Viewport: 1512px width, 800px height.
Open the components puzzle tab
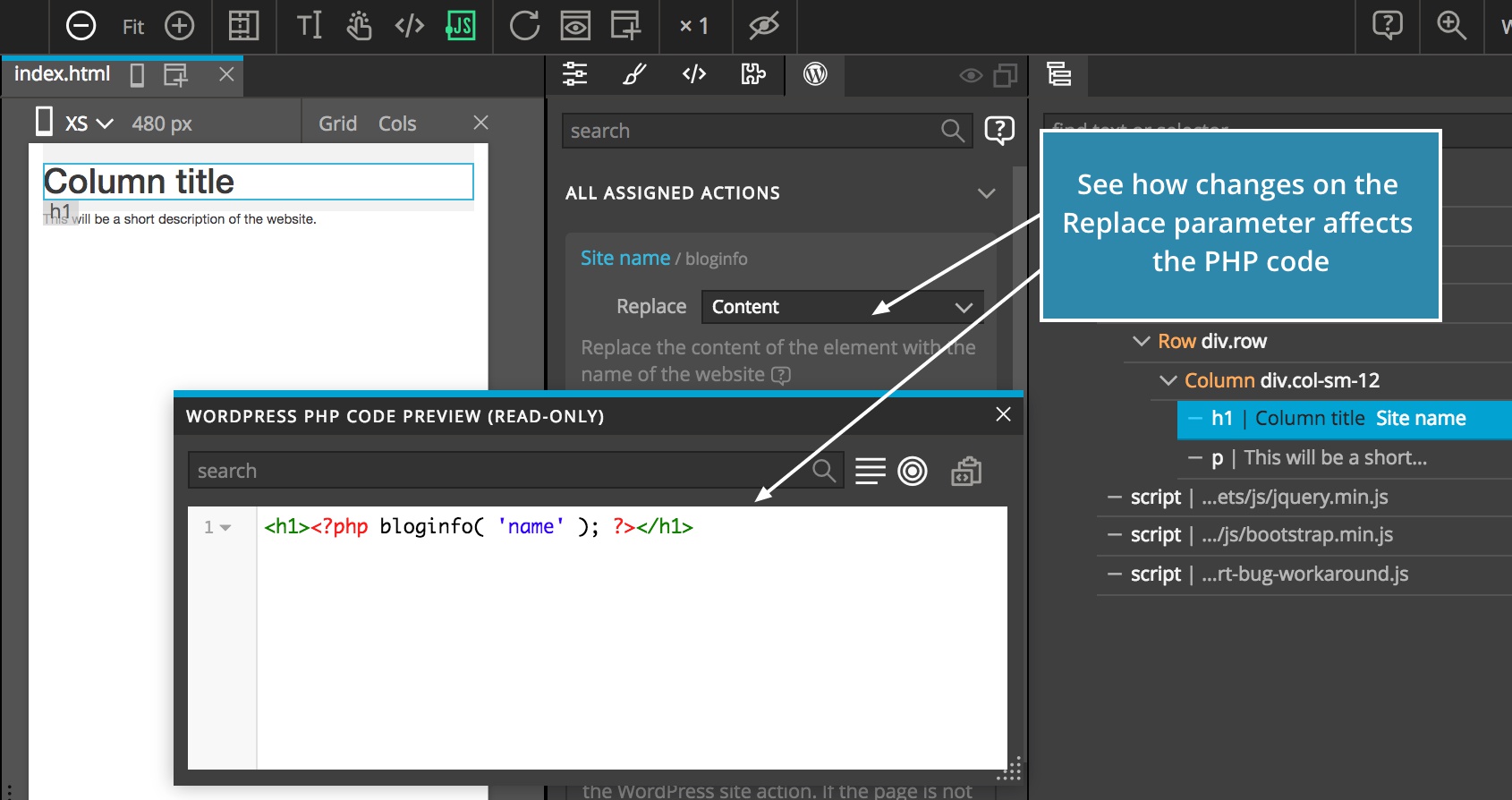tap(753, 74)
